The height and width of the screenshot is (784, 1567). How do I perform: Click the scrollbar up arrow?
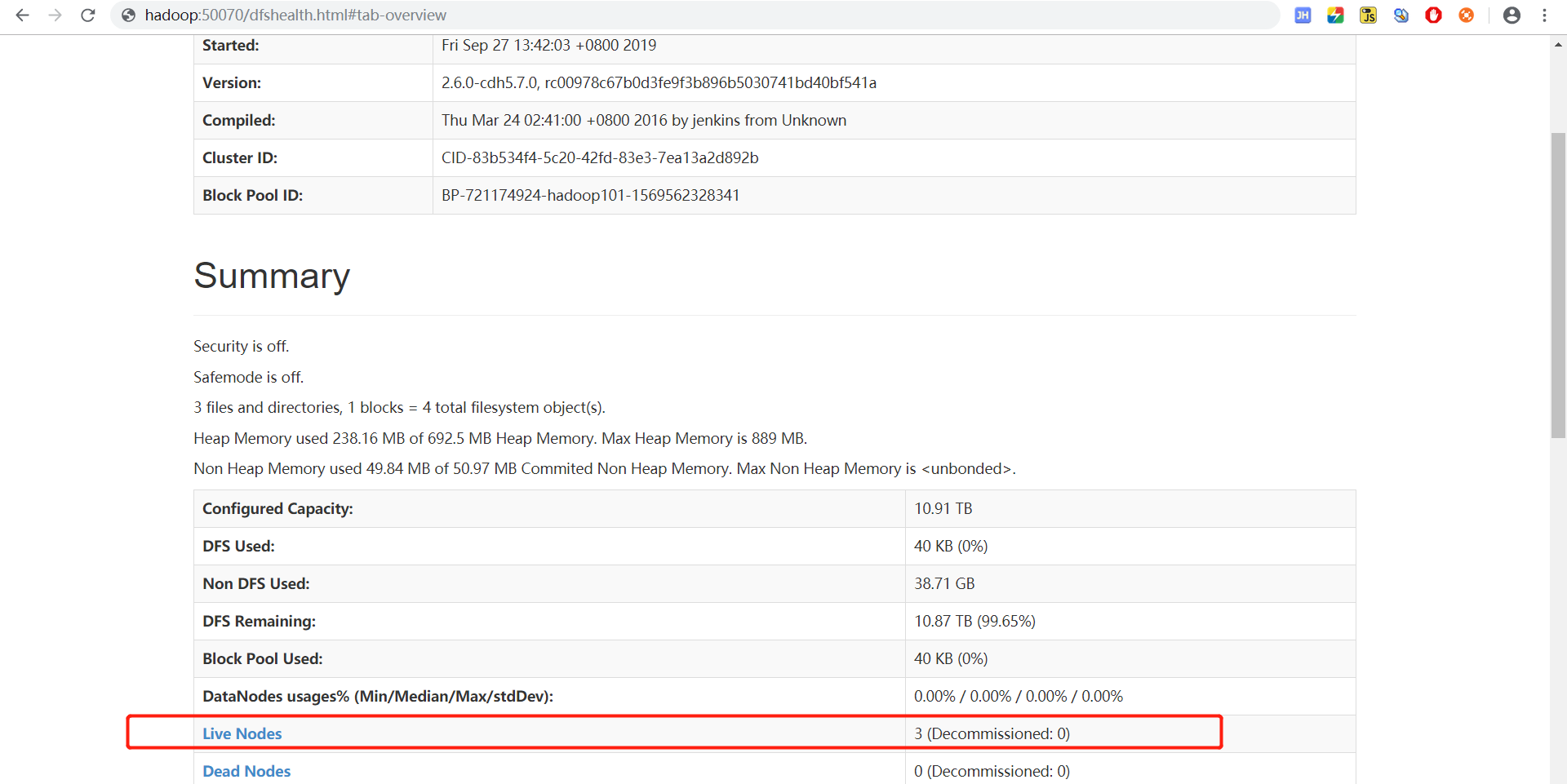1558,45
